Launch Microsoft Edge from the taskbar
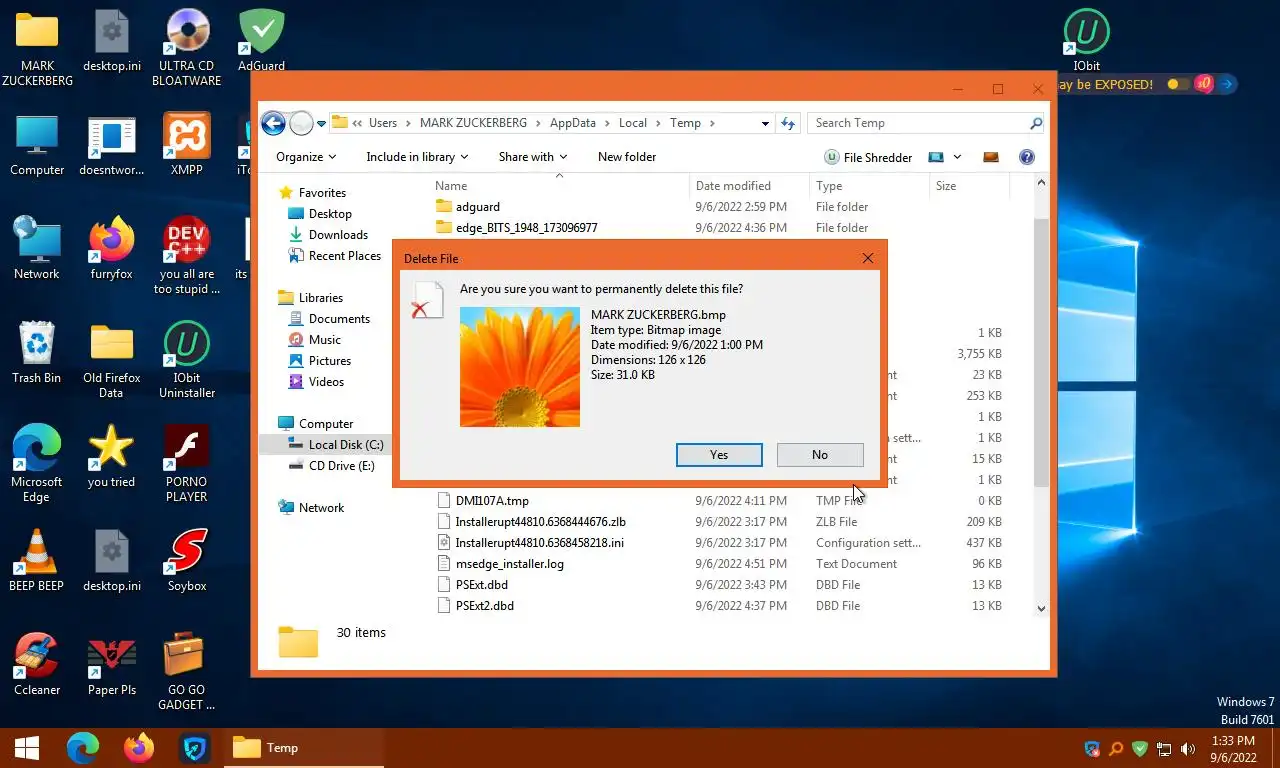The height and width of the screenshot is (768, 1280). click(x=83, y=748)
